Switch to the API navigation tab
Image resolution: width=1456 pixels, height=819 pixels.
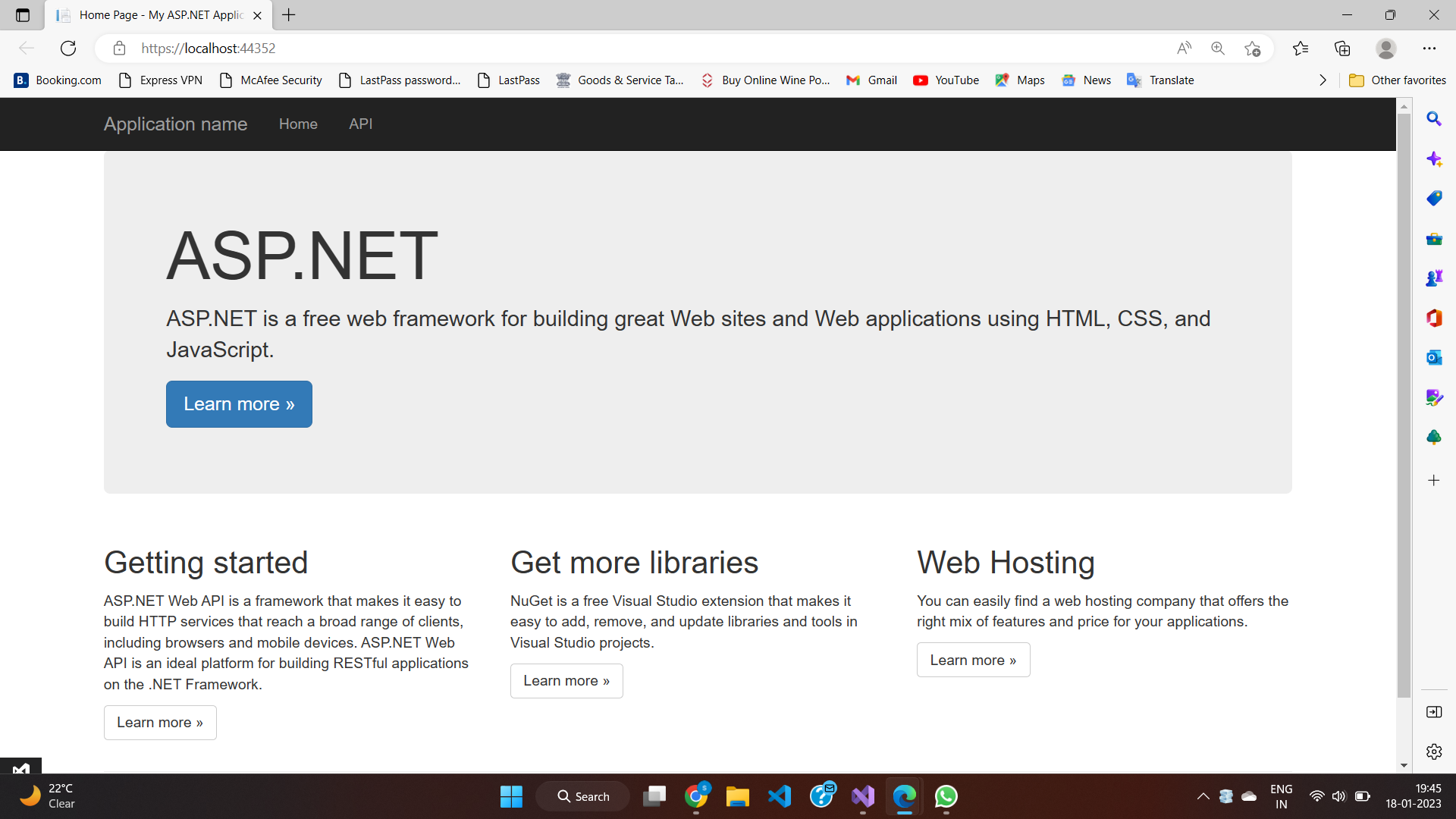(x=360, y=124)
